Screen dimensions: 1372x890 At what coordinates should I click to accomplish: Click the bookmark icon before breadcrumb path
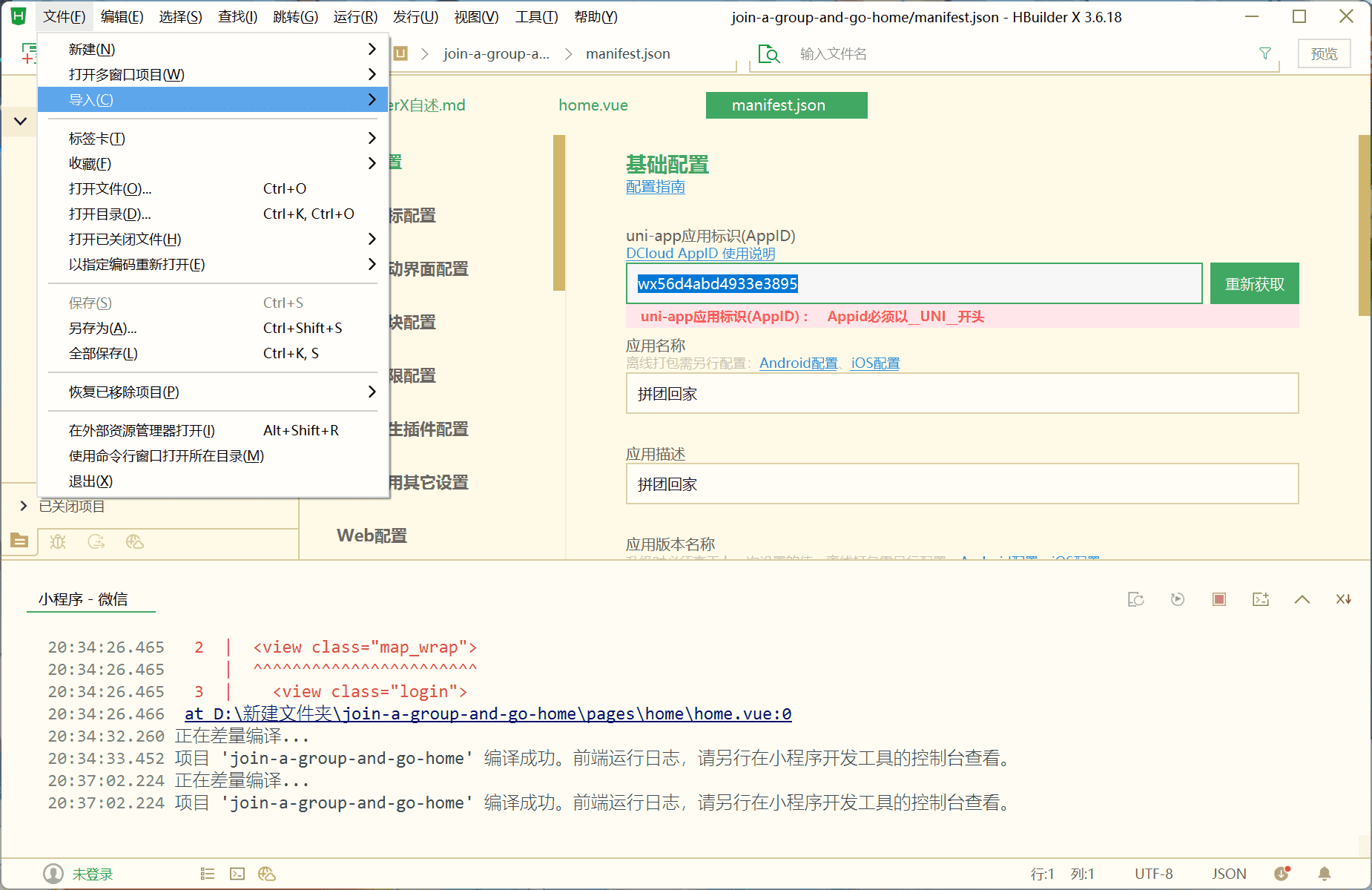[400, 53]
